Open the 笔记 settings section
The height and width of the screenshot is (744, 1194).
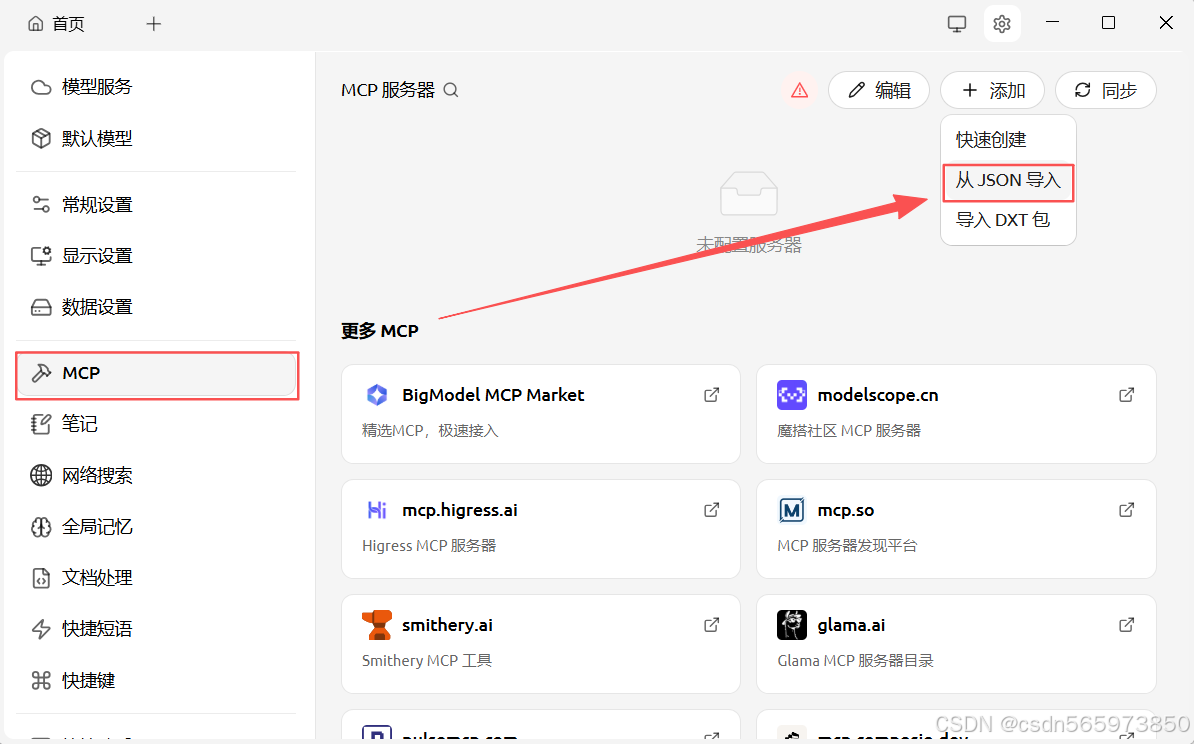click(x=156, y=424)
